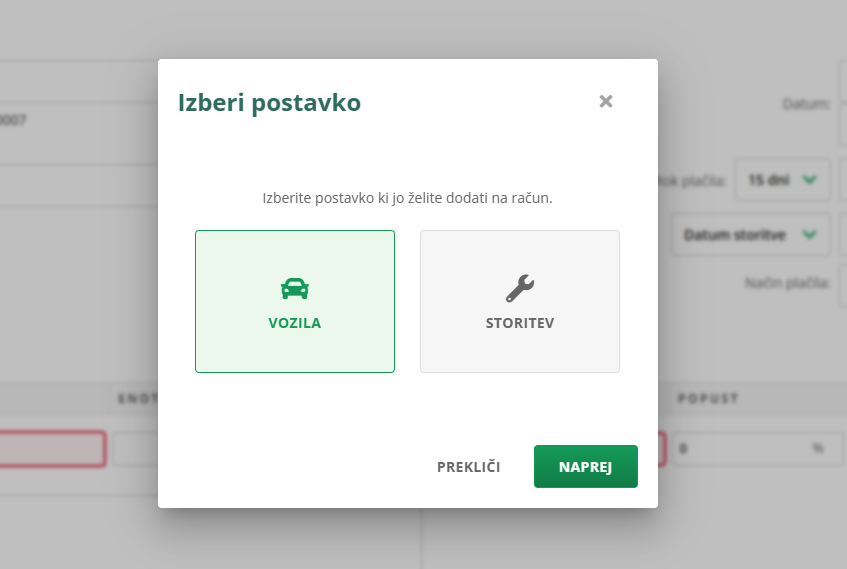
Task: Click the Izberi postavko dialog title
Action: click(x=269, y=103)
